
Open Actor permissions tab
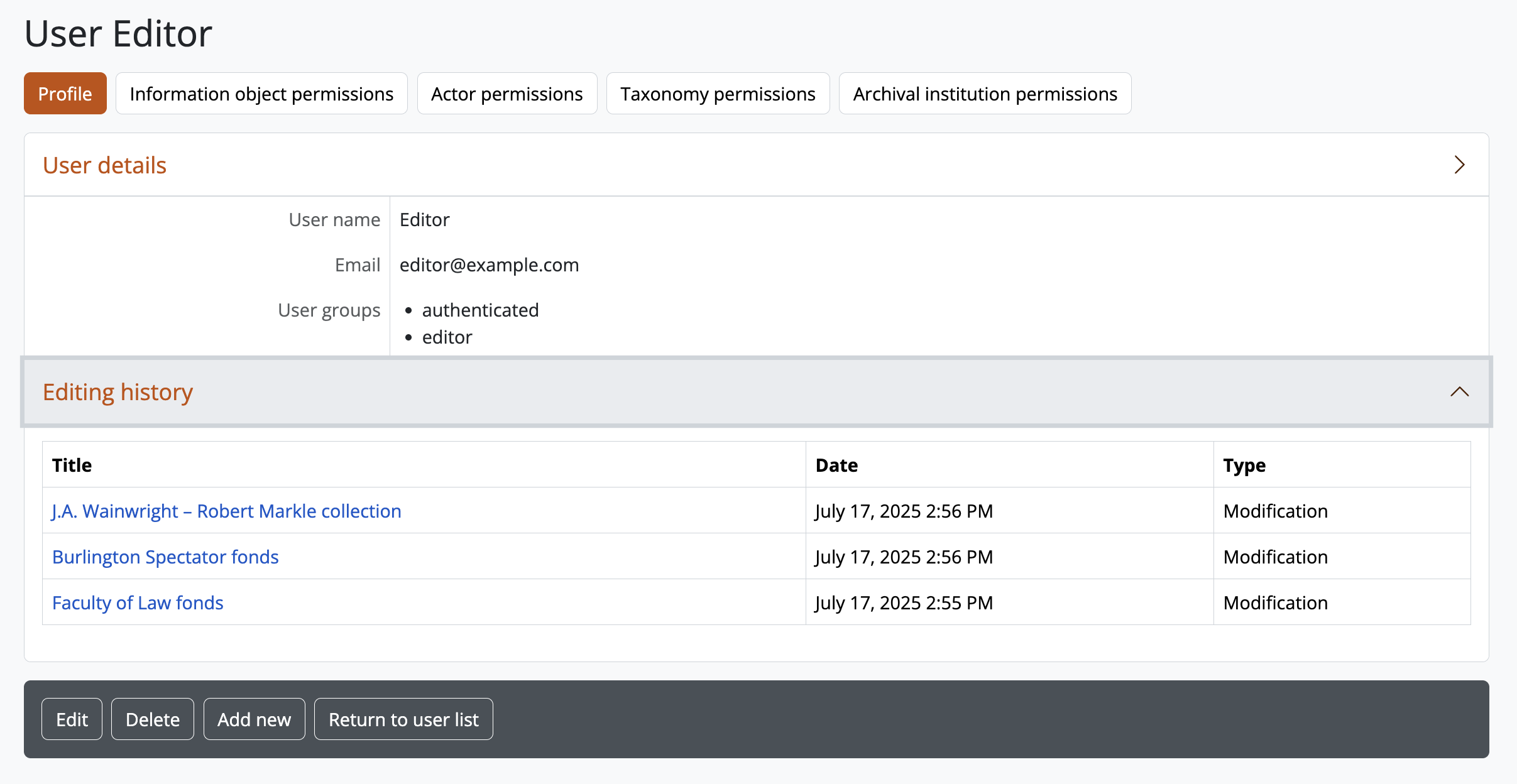pos(507,94)
